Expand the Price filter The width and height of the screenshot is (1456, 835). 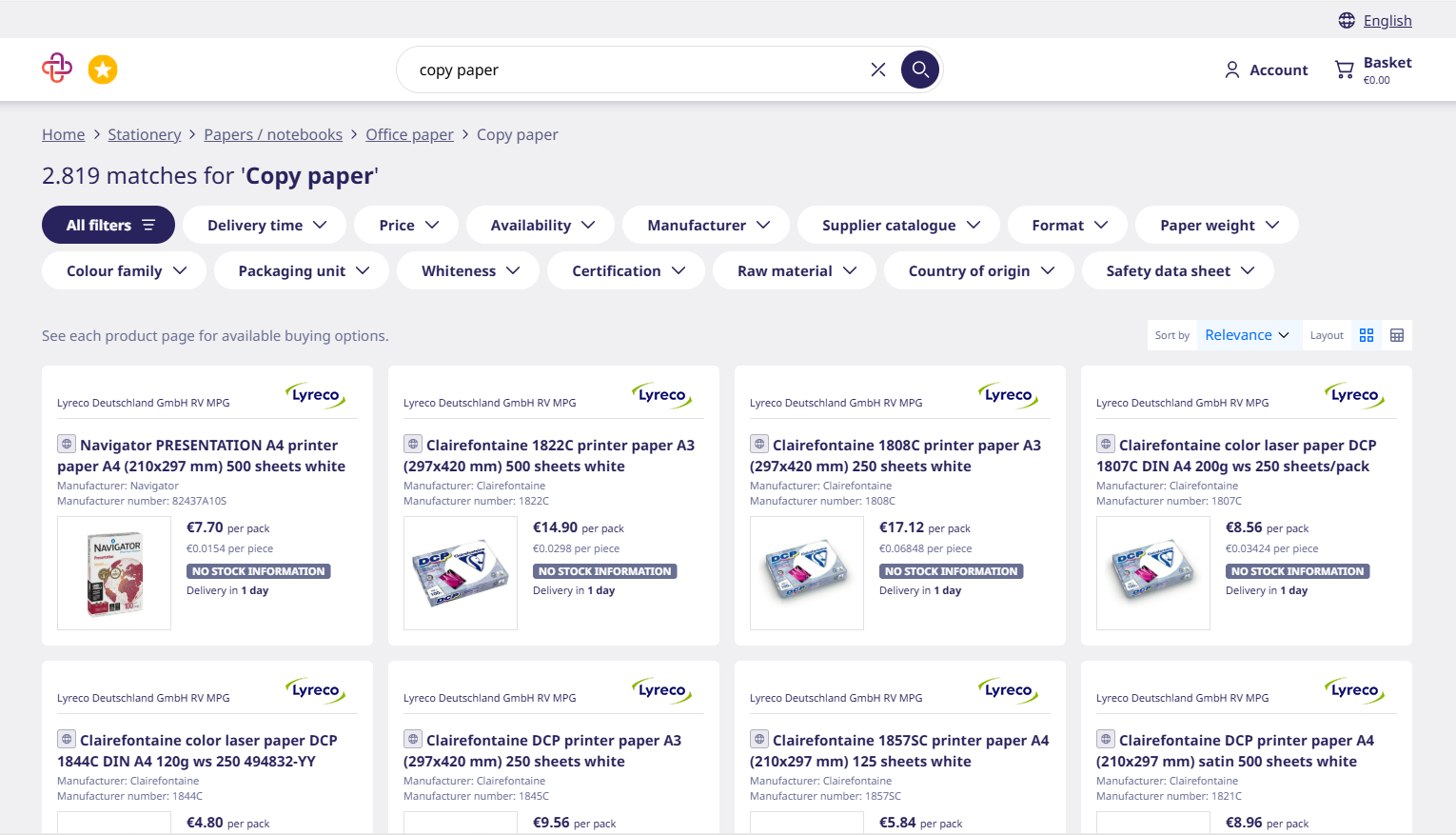tap(406, 225)
